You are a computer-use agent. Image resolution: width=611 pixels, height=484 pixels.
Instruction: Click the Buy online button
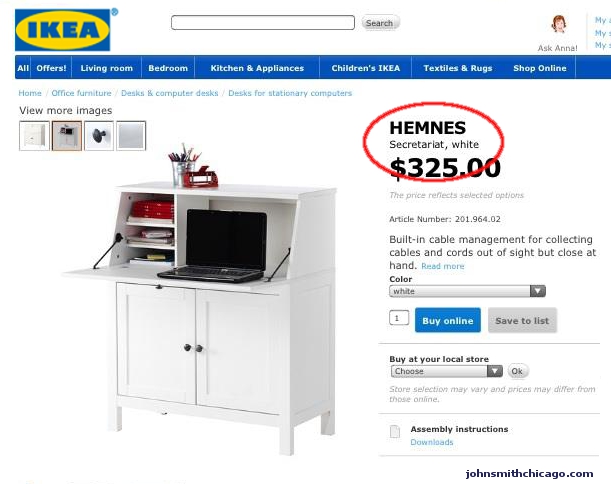[x=448, y=320]
